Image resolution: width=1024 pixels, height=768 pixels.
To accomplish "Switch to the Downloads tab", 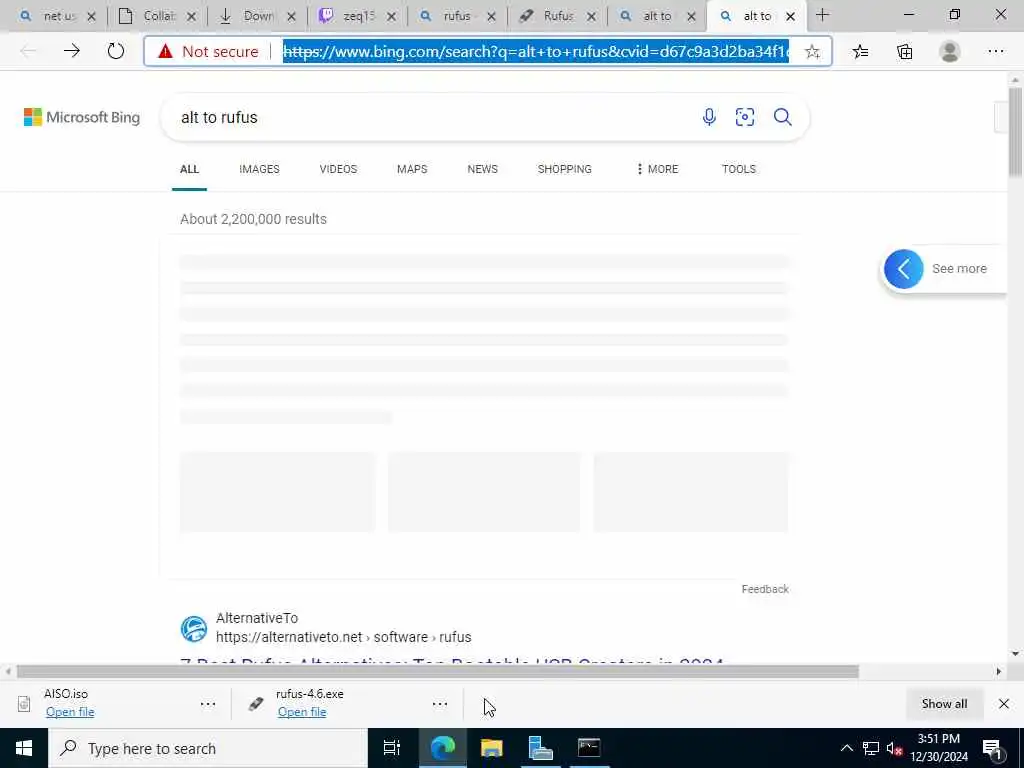I will click(259, 16).
